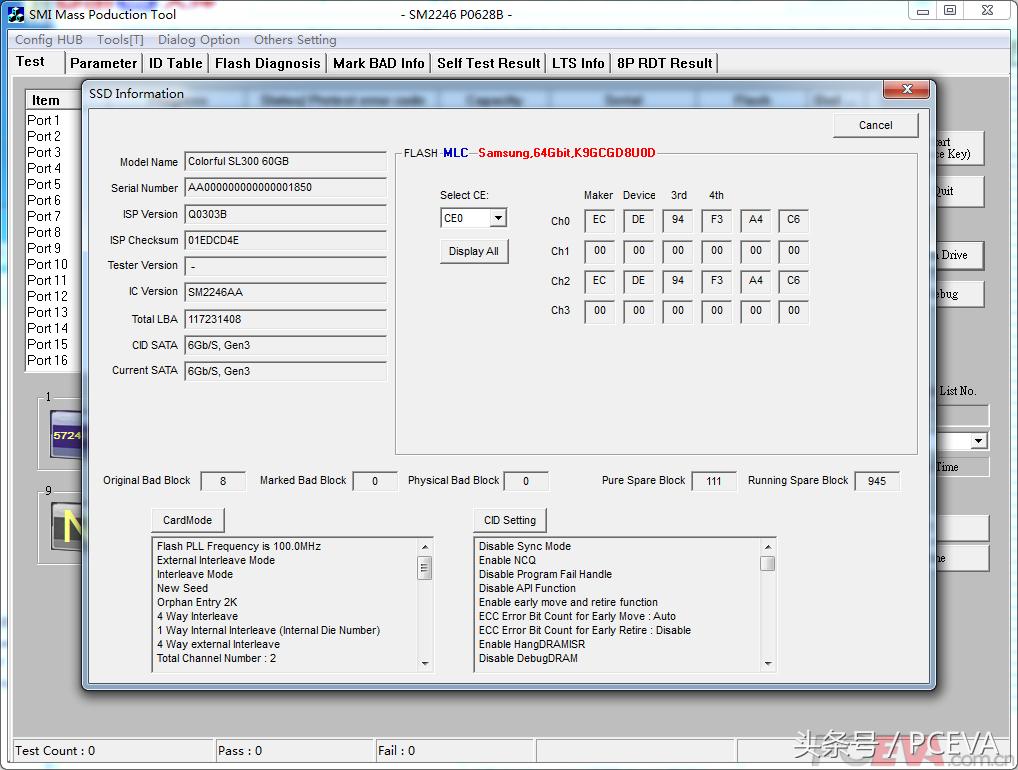Image resolution: width=1018 pixels, height=770 pixels.
Task: Click the Model Name field
Action: [x=285, y=162]
